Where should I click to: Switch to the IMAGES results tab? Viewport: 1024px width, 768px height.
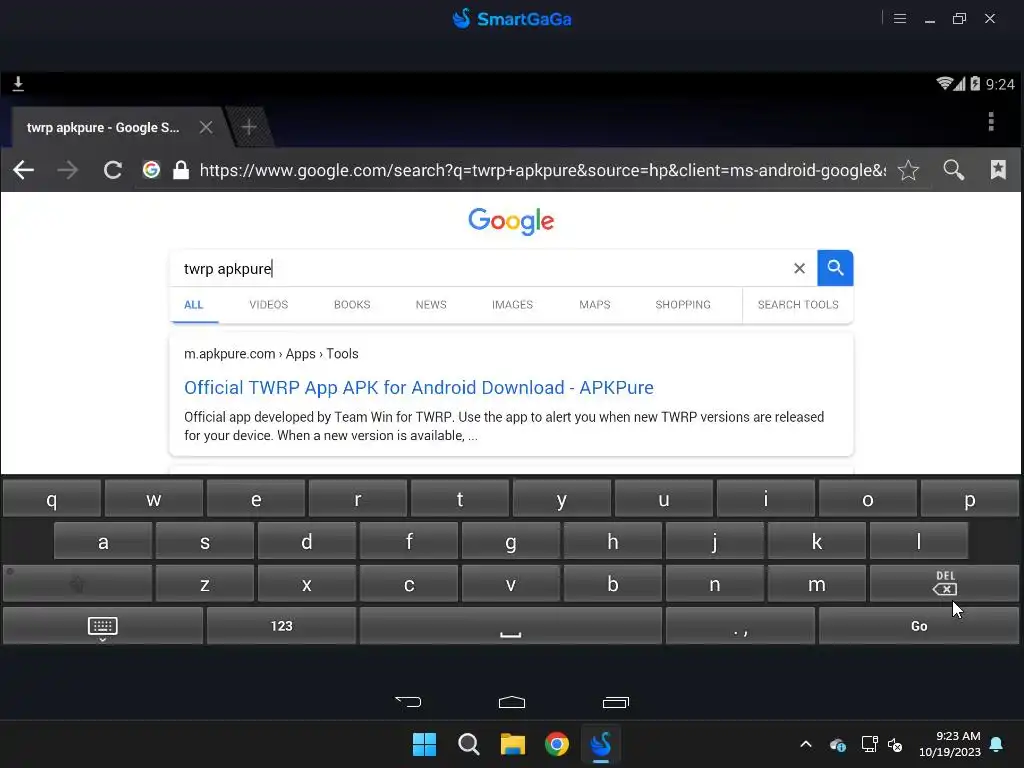pyautogui.click(x=512, y=305)
